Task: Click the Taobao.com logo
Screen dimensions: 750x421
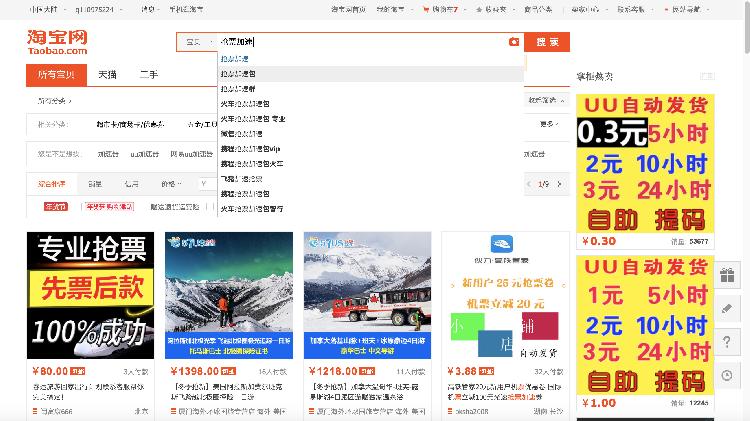Action: pyautogui.click(x=57, y=42)
